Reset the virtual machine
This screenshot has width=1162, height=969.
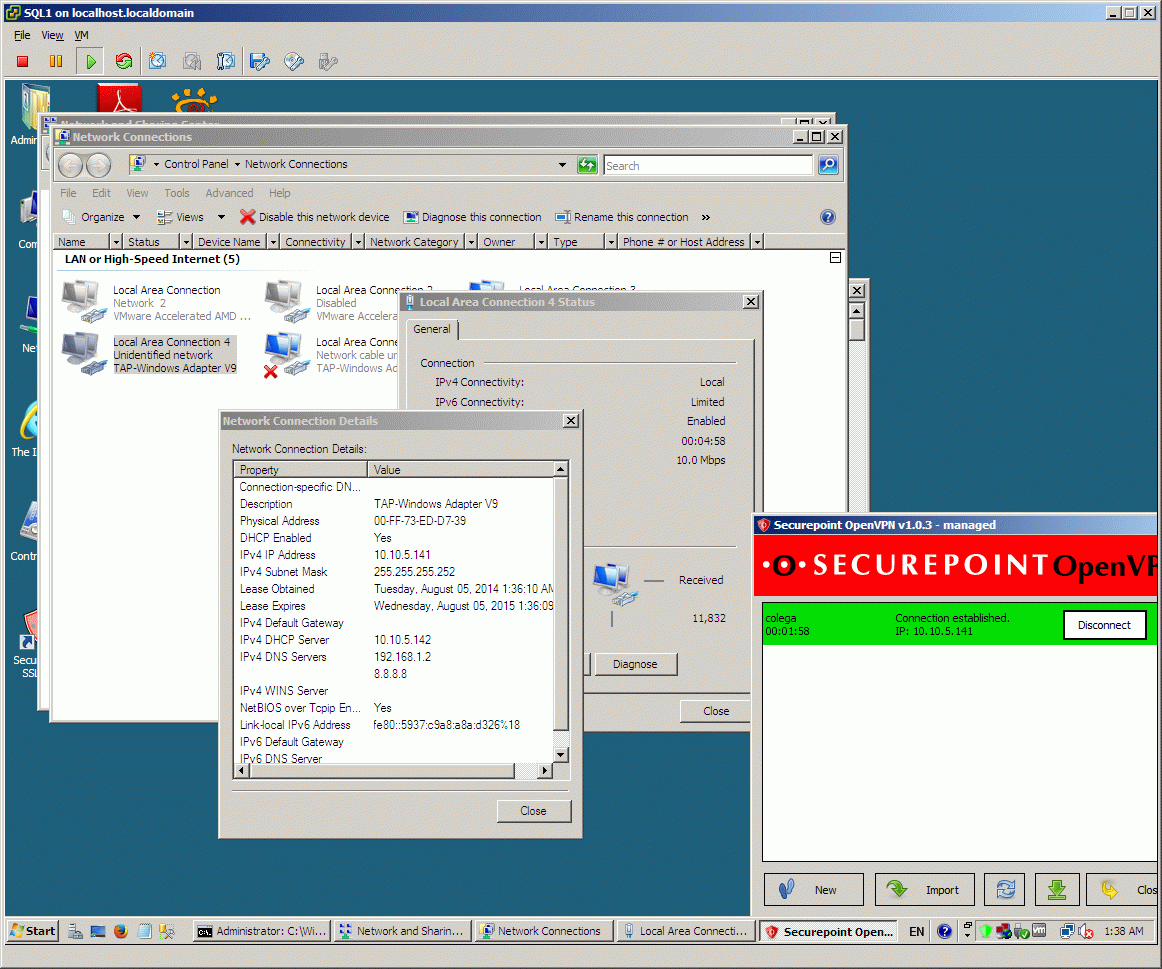[x=124, y=61]
